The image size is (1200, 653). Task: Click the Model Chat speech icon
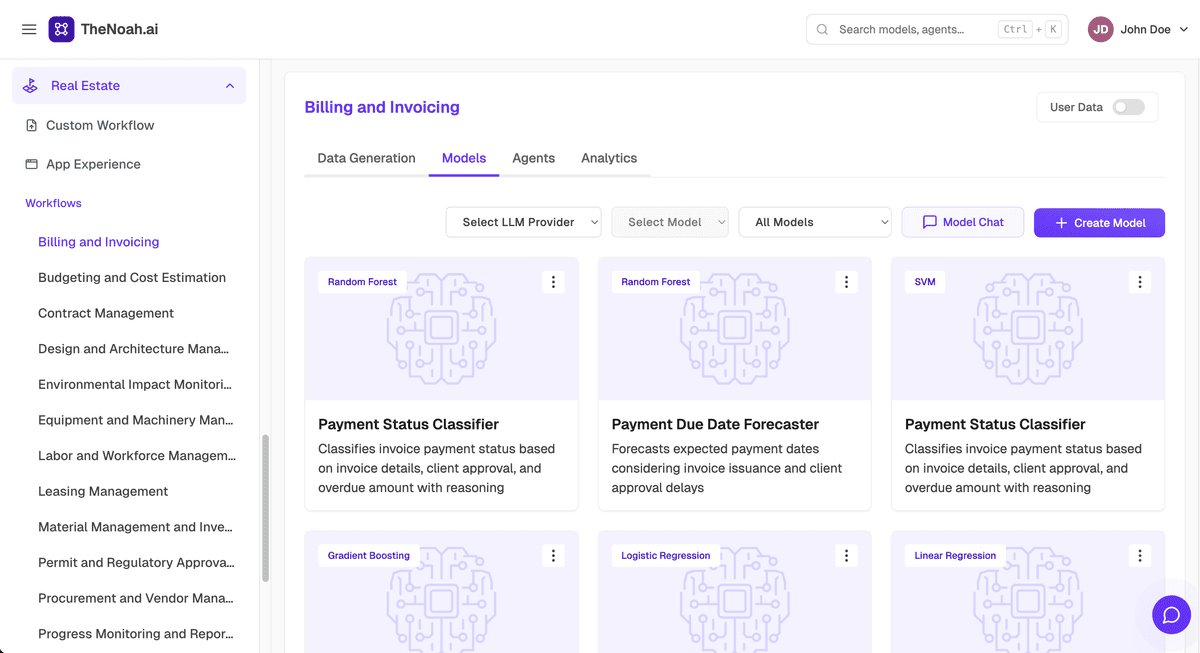929,222
